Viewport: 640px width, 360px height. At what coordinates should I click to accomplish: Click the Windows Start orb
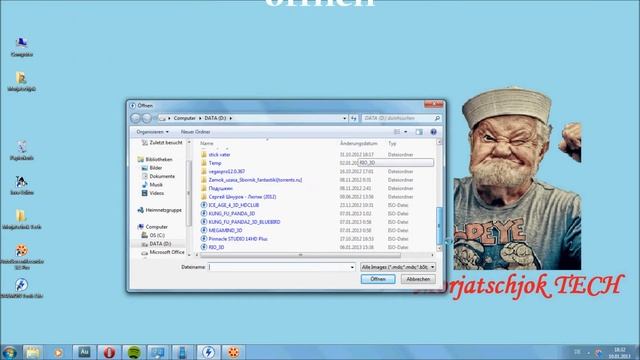click(x=9, y=352)
